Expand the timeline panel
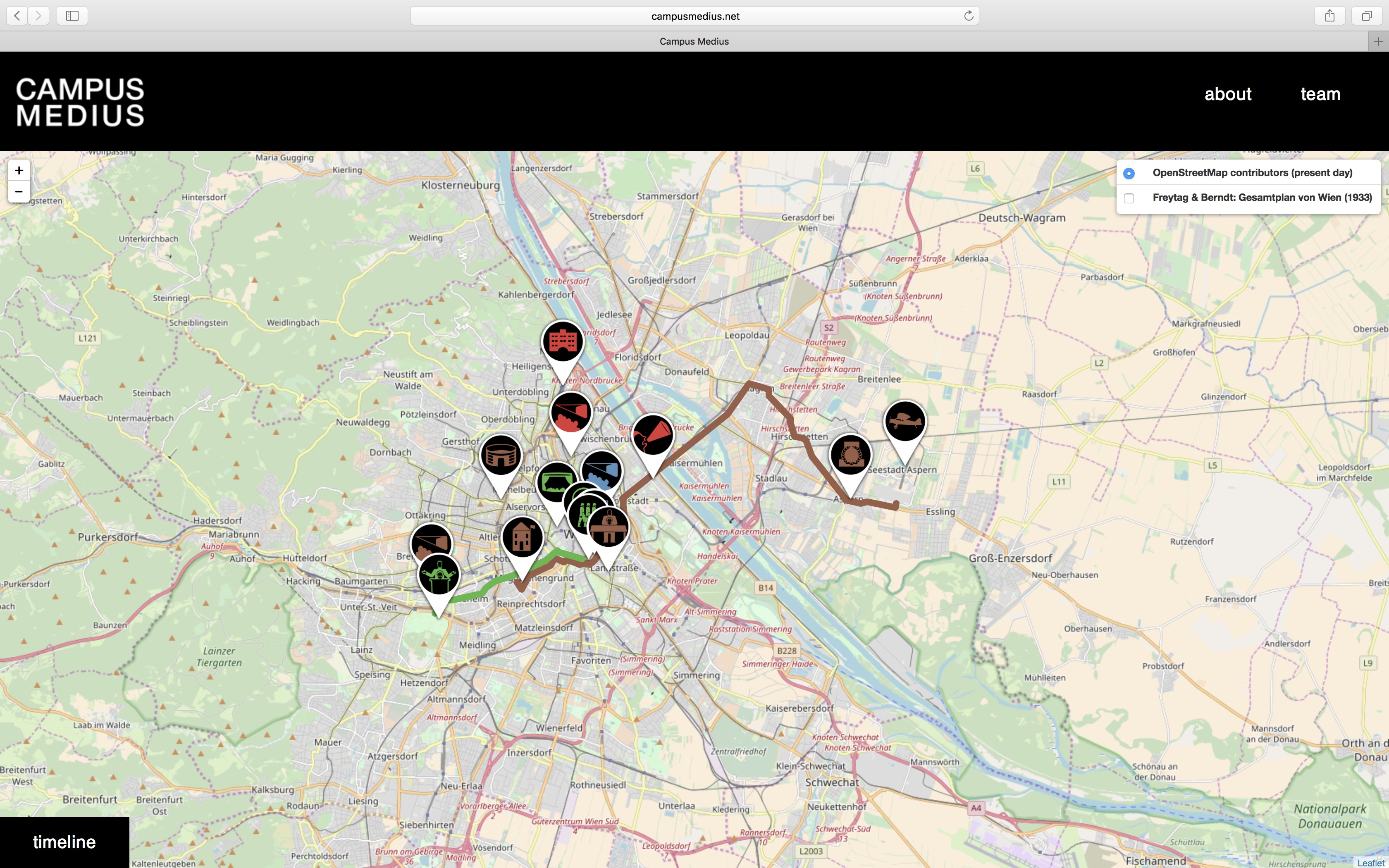1389x868 pixels. [x=64, y=842]
